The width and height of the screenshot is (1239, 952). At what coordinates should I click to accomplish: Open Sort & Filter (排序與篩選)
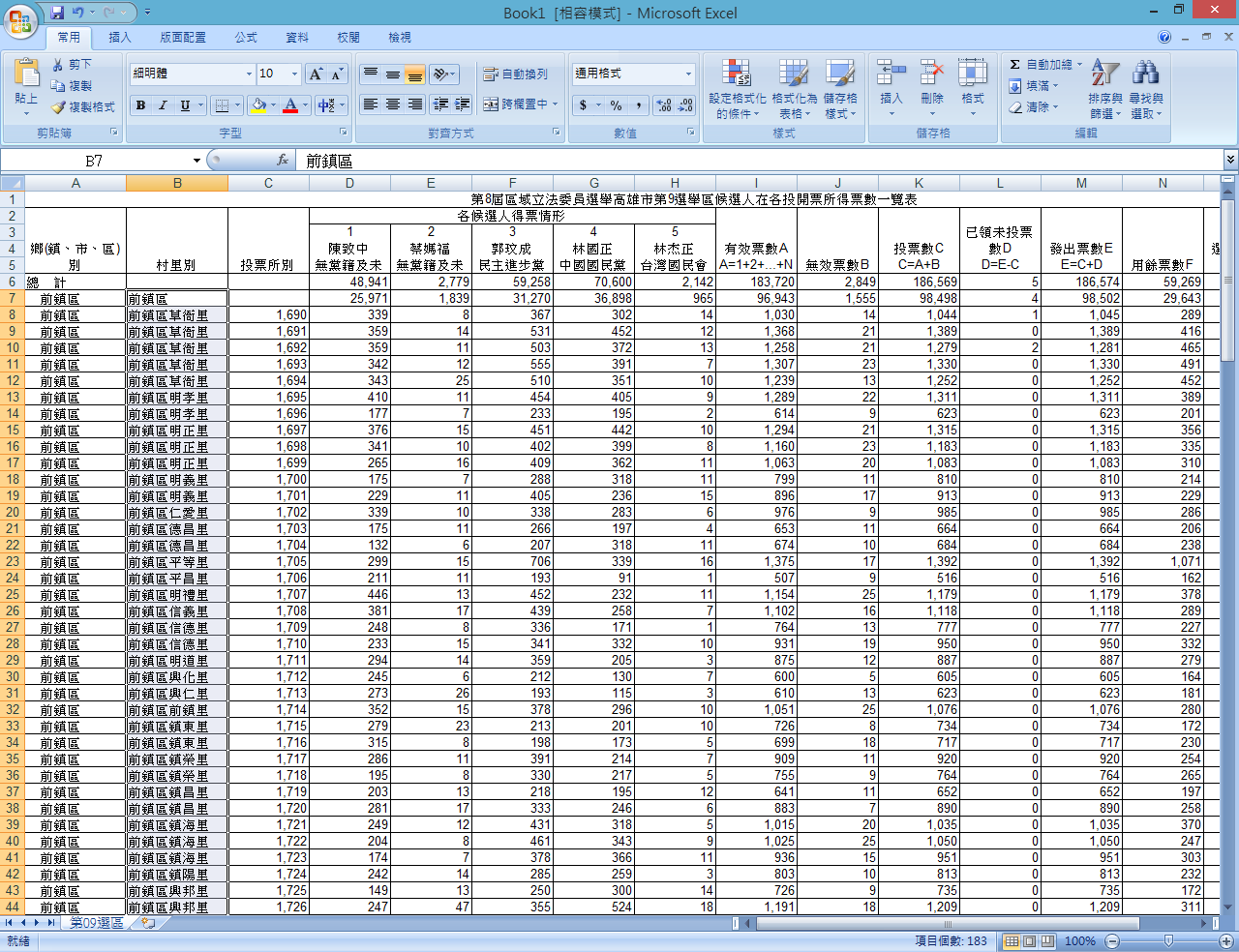[1104, 89]
